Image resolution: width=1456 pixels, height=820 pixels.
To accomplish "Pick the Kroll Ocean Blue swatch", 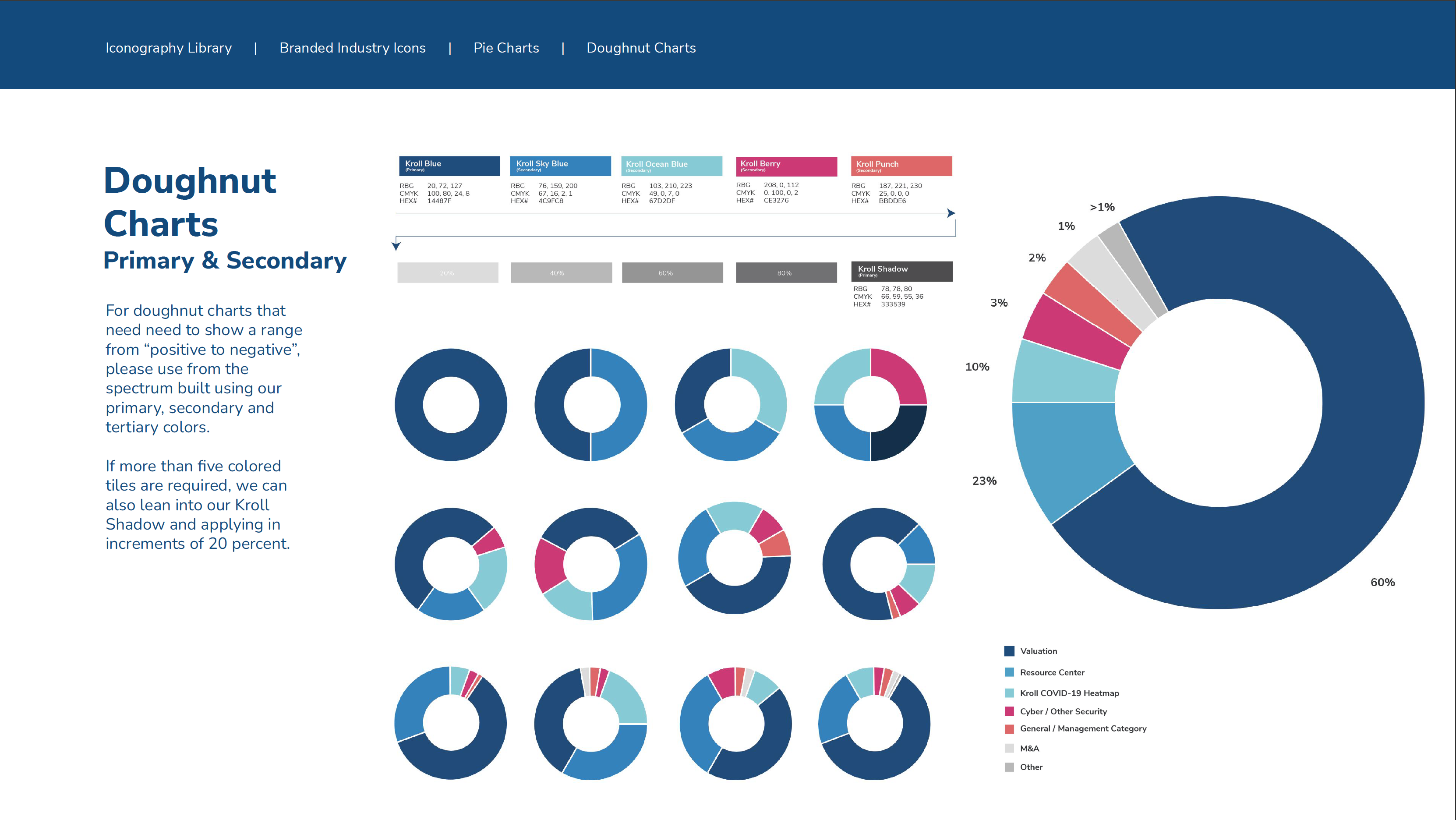I will point(671,166).
